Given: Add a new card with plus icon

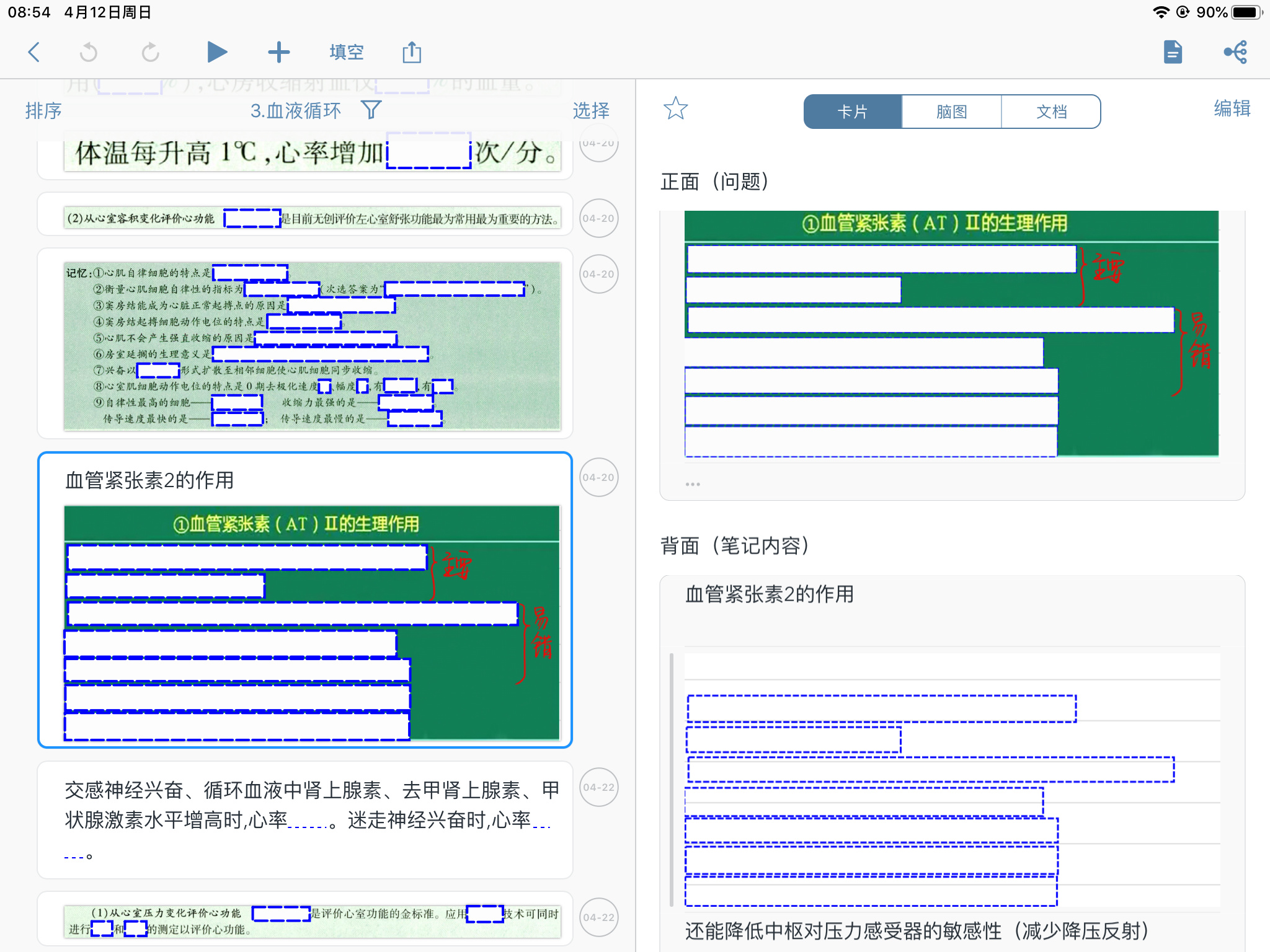Looking at the screenshot, I should tap(279, 52).
